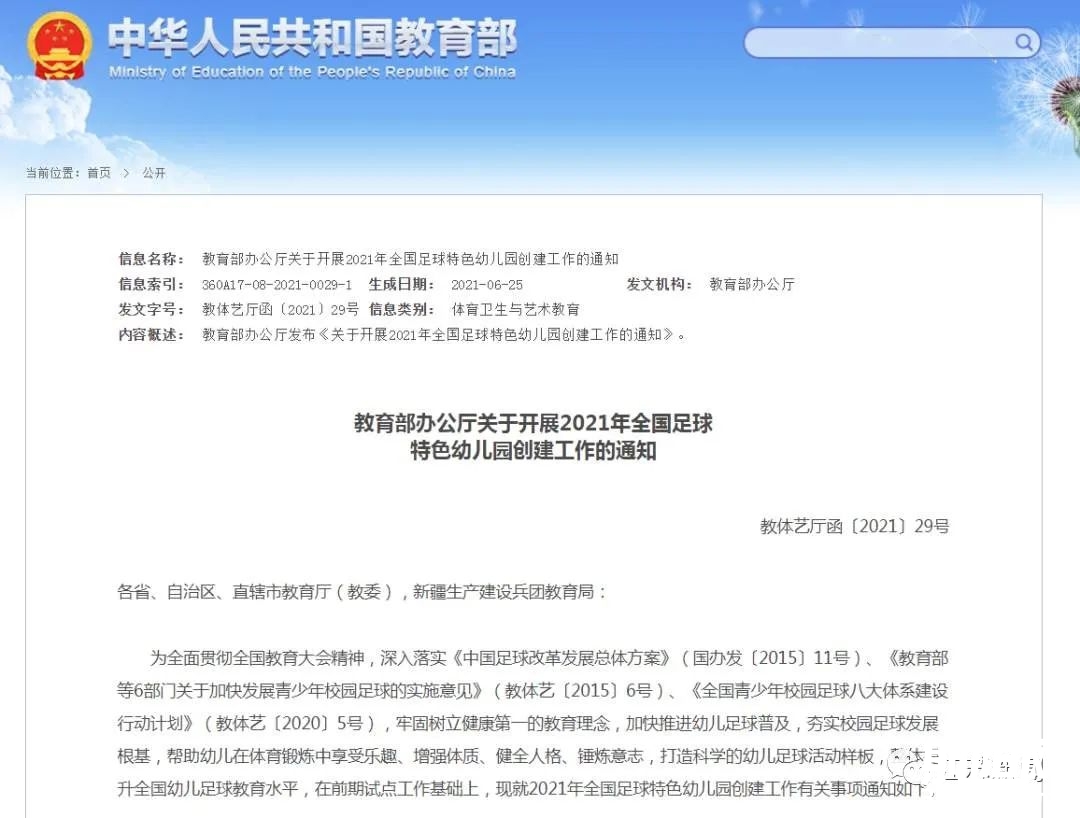
Task: Click the 当前位置 label
Action: tap(53, 173)
